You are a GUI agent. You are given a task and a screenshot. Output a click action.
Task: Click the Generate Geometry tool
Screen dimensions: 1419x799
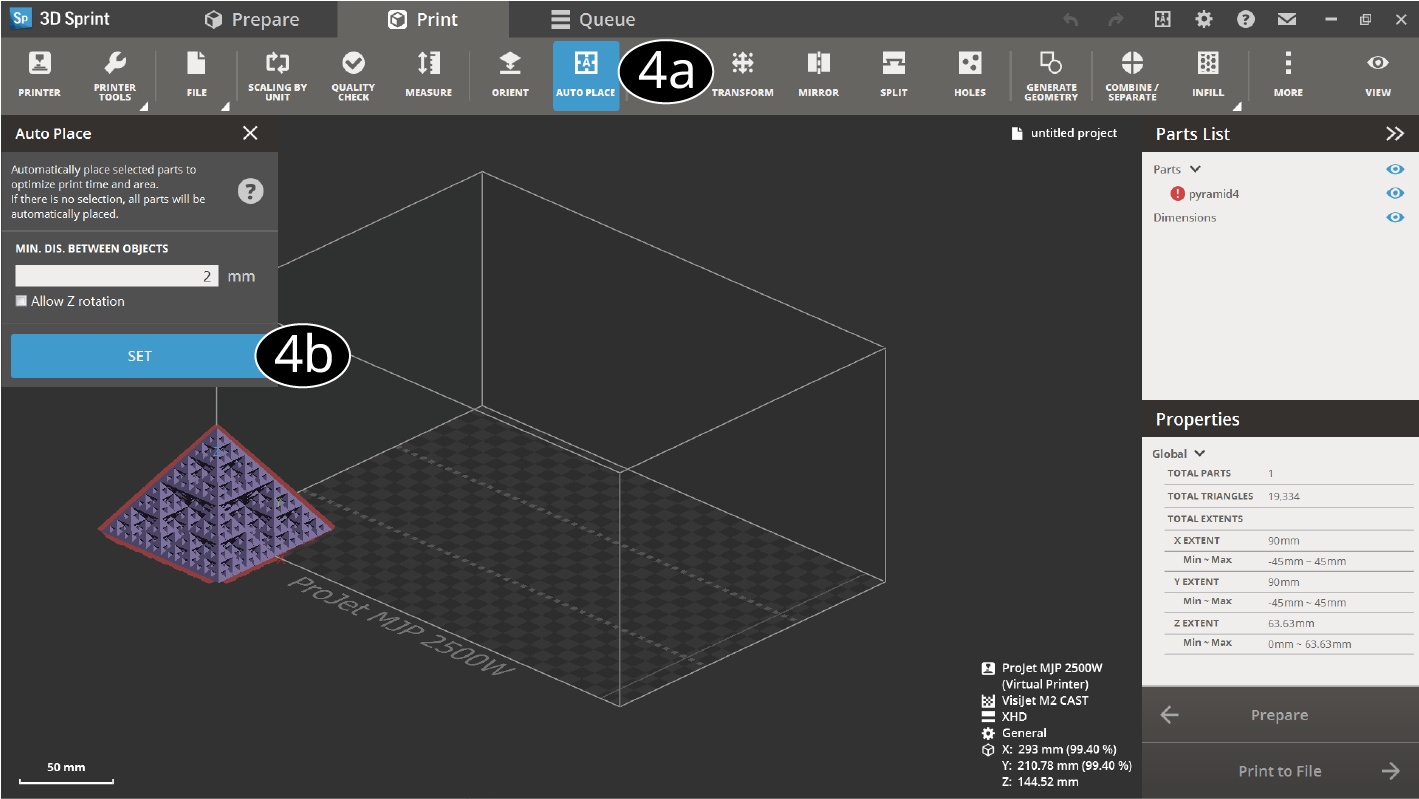[1051, 75]
